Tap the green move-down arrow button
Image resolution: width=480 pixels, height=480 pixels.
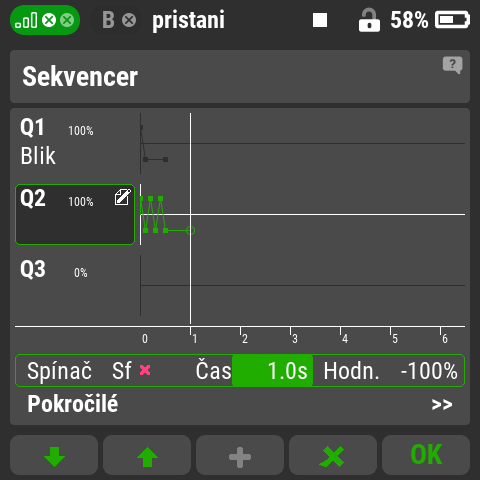(x=54, y=455)
